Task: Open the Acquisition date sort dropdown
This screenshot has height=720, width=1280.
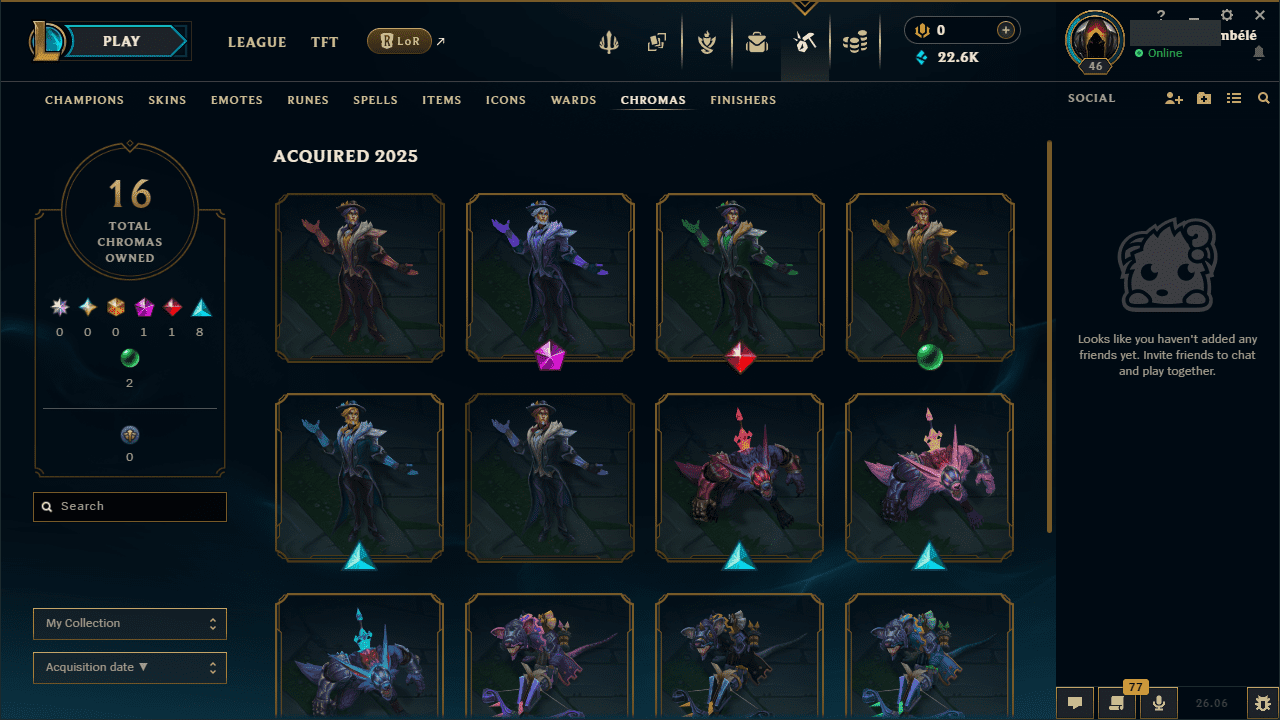Action: (x=130, y=668)
